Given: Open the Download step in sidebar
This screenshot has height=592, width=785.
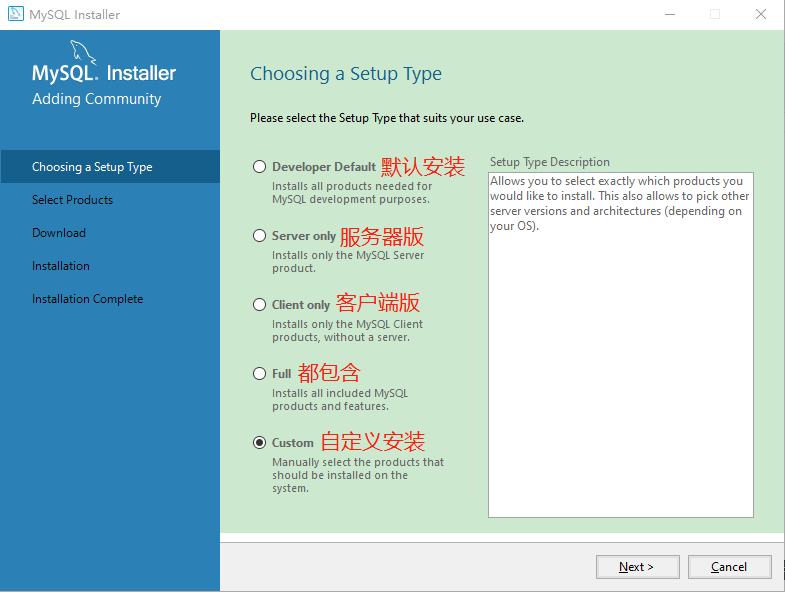Looking at the screenshot, I should coord(59,232).
